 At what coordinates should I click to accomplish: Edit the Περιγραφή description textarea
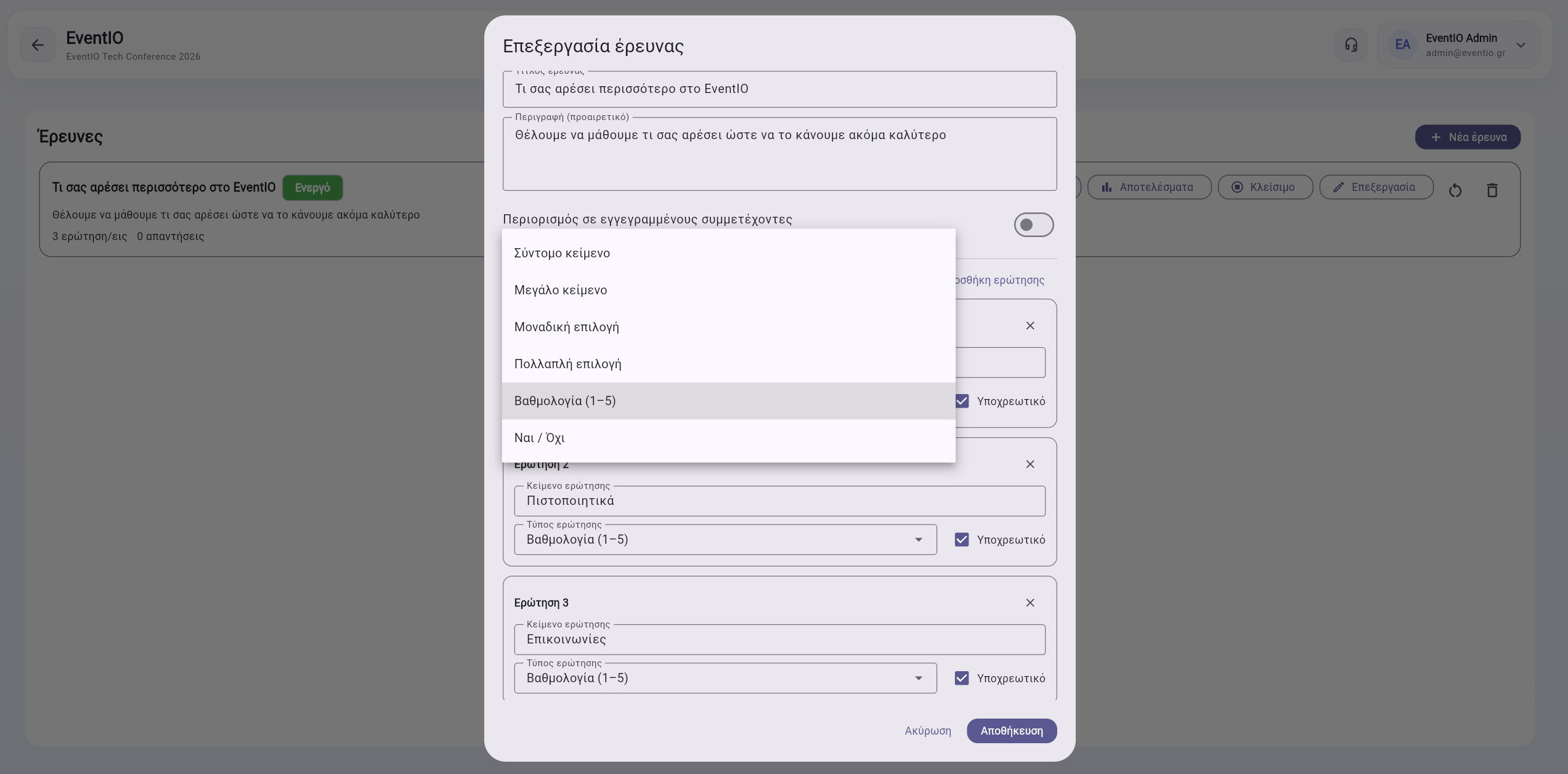click(x=779, y=154)
